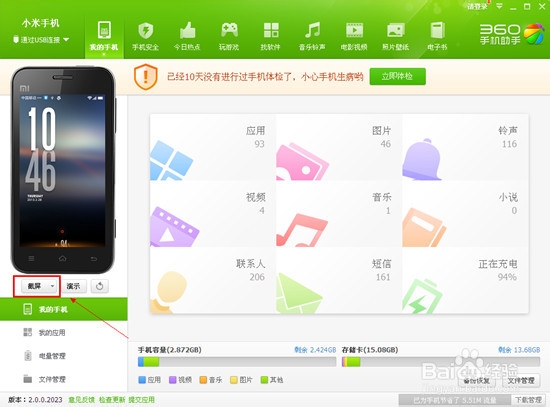Click the phone screen preview thumbnail

coord(62,170)
